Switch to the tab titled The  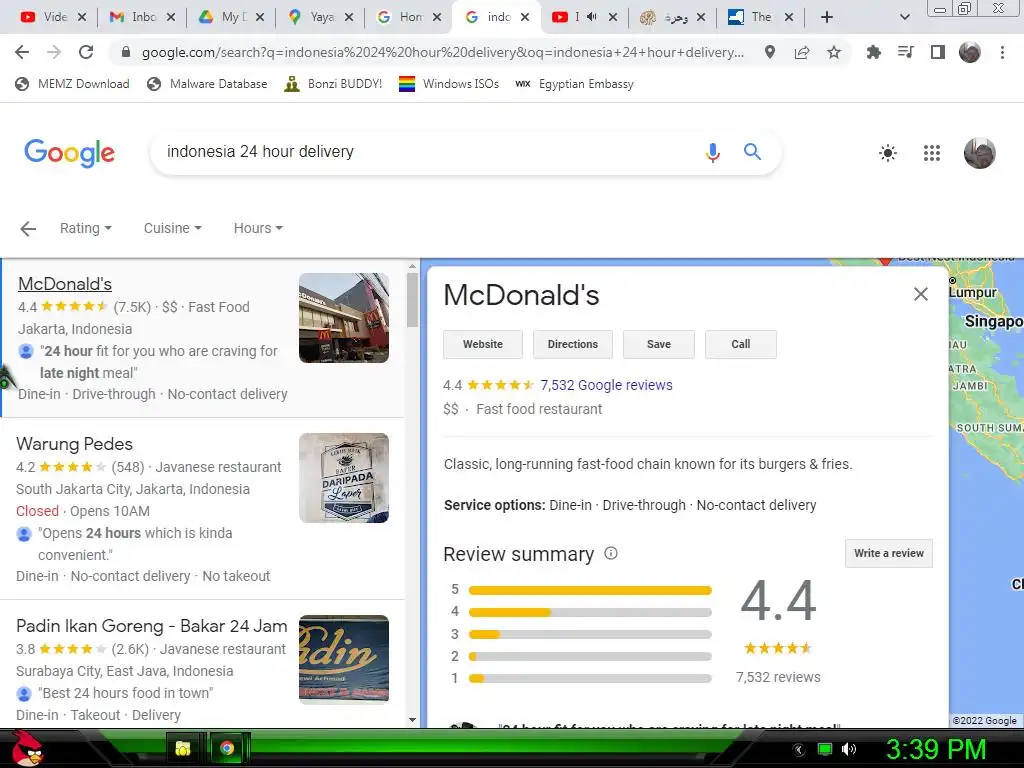tap(760, 17)
